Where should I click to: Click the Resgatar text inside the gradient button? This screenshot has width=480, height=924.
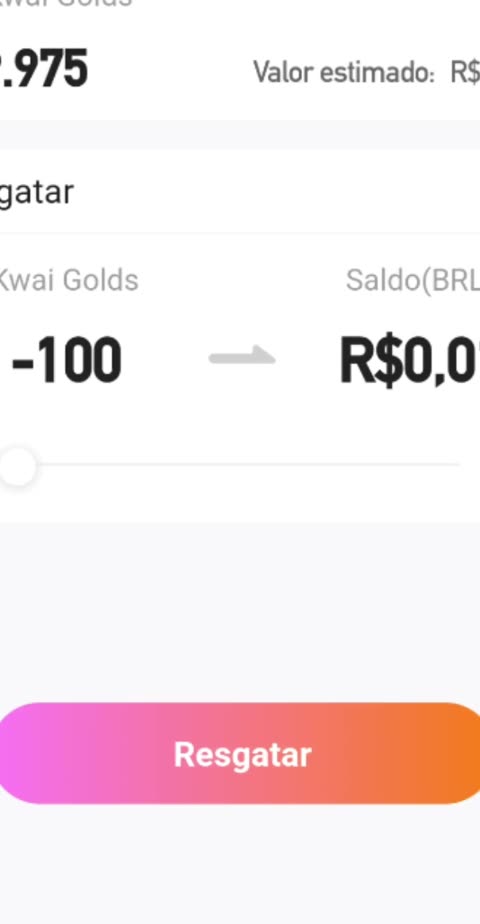[x=243, y=754]
